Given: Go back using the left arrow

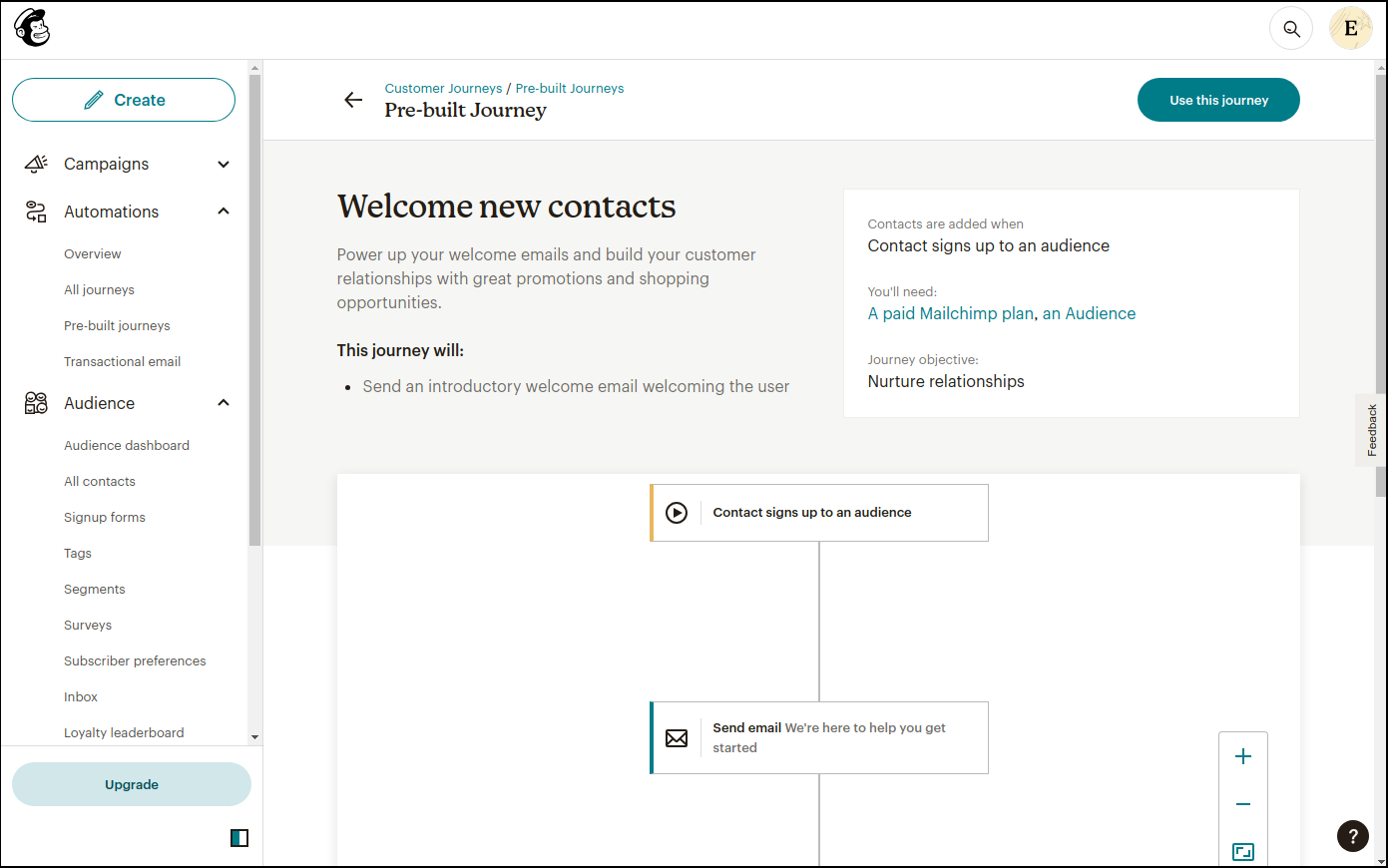Looking at the screenshot, I should [353, 100].
